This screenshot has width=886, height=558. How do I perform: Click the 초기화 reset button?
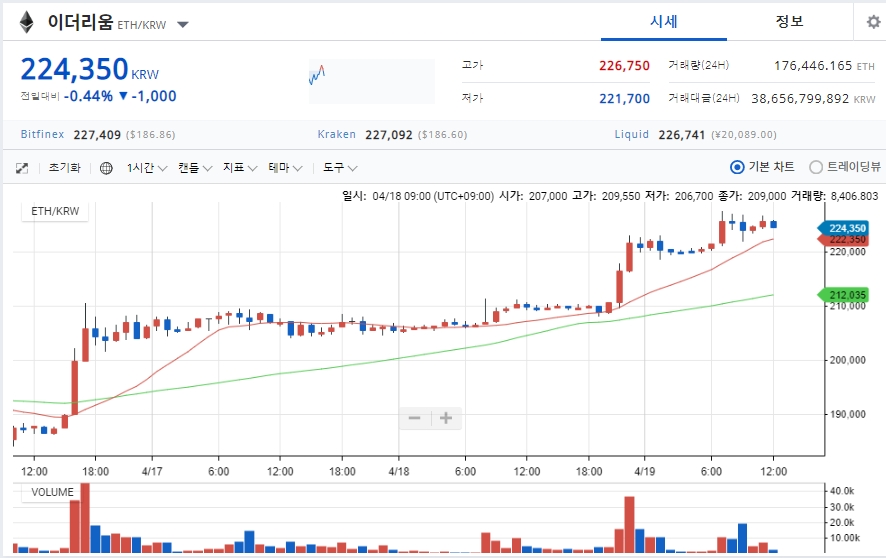pyautogui.click(x=65, y=168)
